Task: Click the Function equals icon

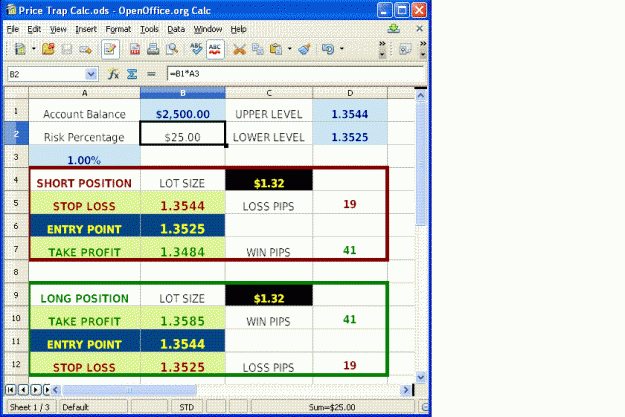Action: (x=151, y=74)
